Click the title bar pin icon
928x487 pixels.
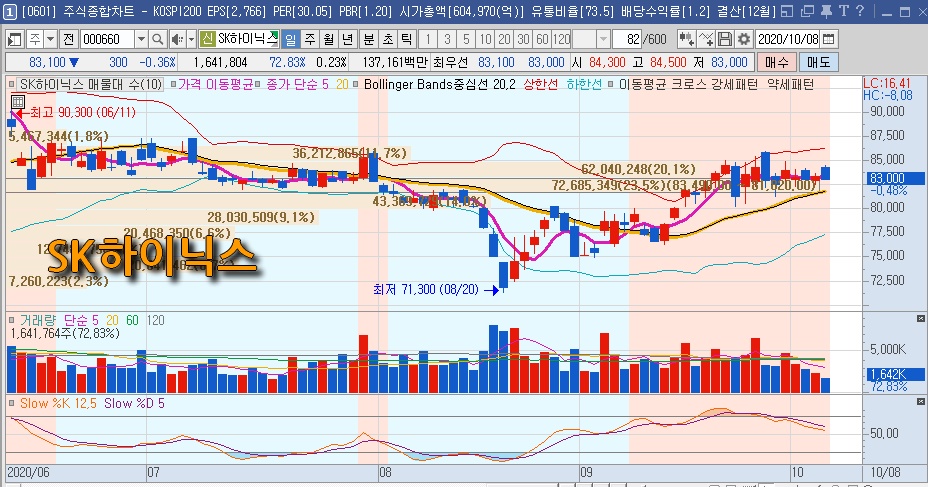[x=827, y=11]
